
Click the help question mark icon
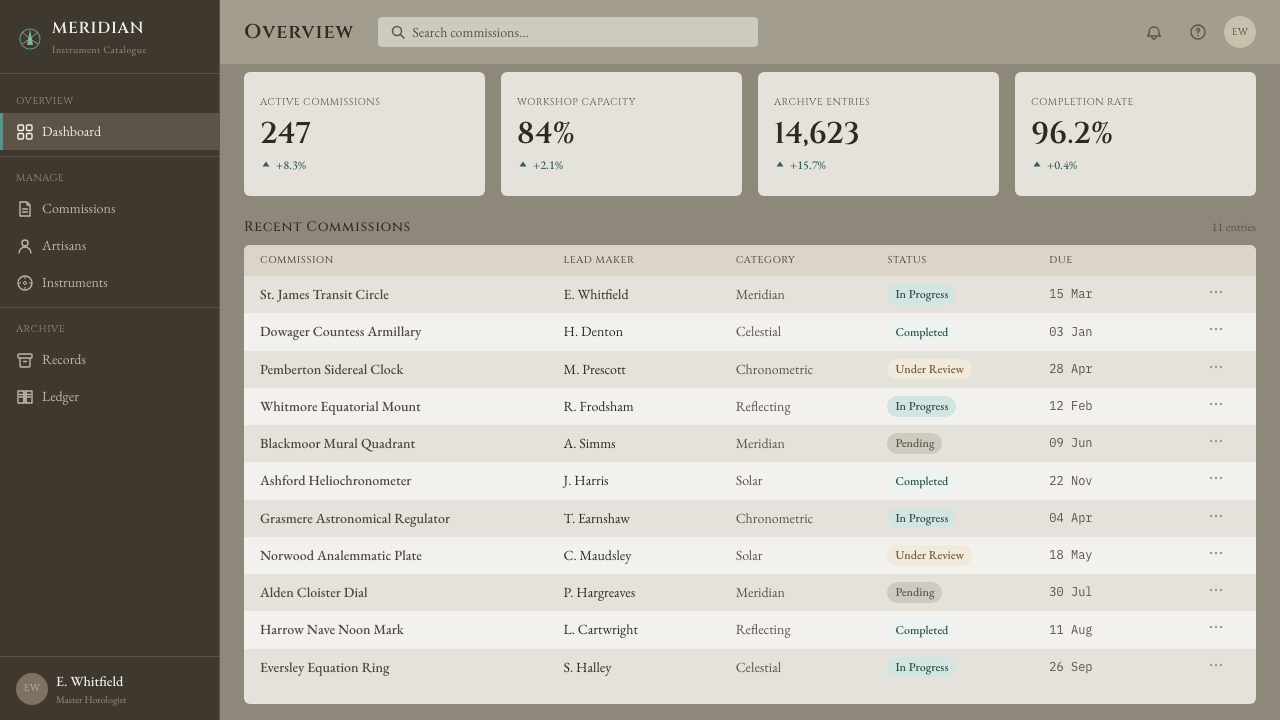1198,32
